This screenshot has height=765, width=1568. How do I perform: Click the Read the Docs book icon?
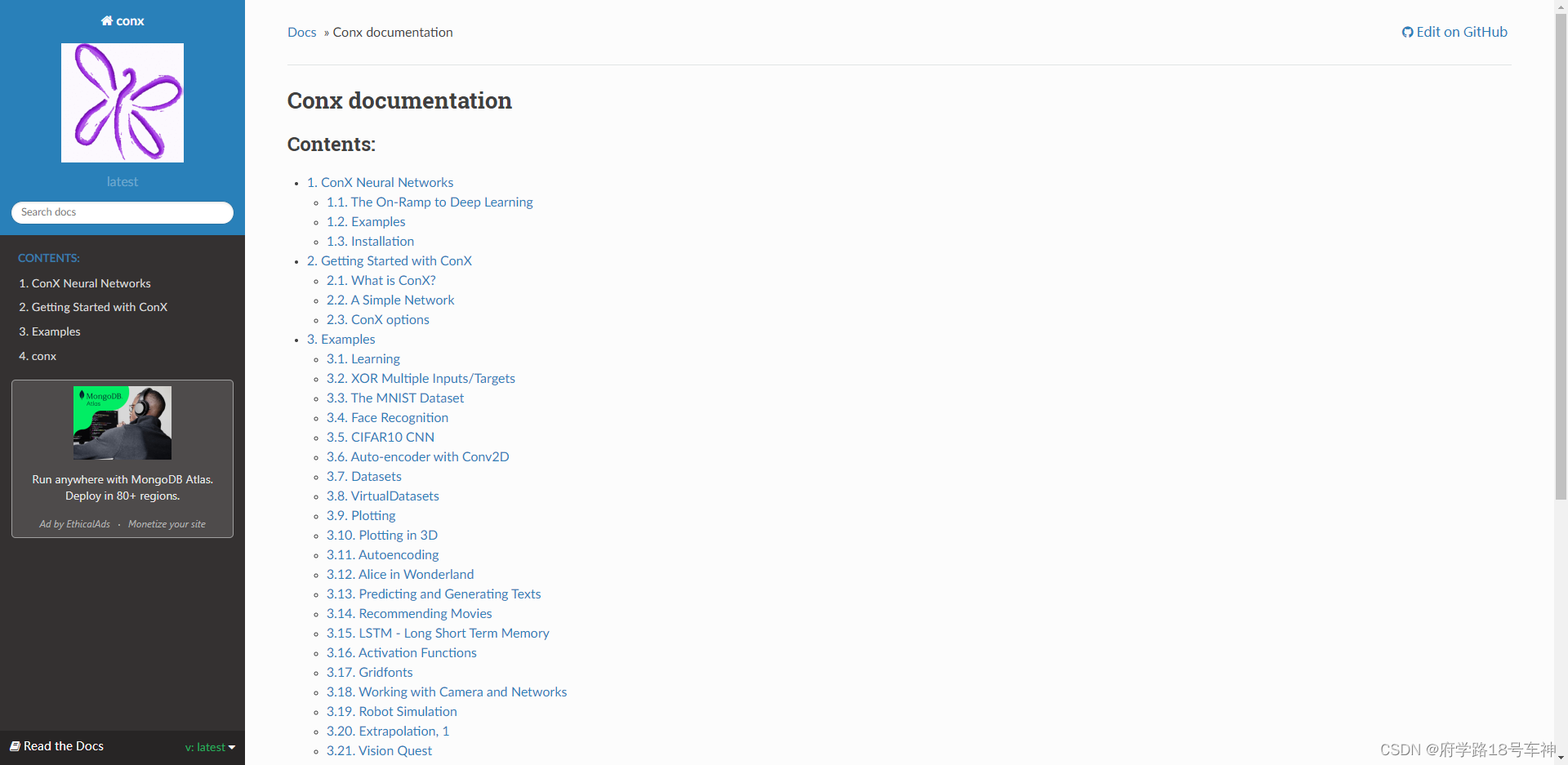pyautogui.click(x=15, y=746)
